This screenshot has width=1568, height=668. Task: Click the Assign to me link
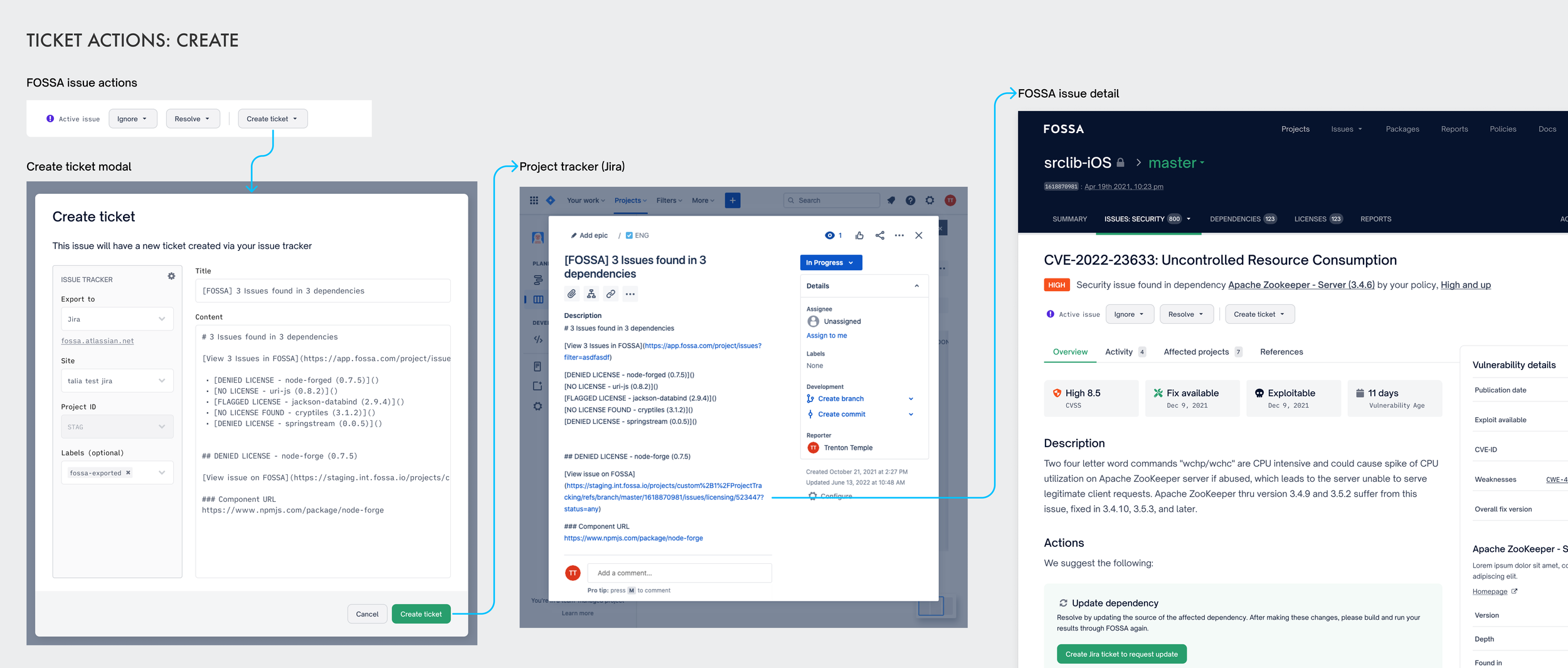pyautogui.click(x=826, y=336)
